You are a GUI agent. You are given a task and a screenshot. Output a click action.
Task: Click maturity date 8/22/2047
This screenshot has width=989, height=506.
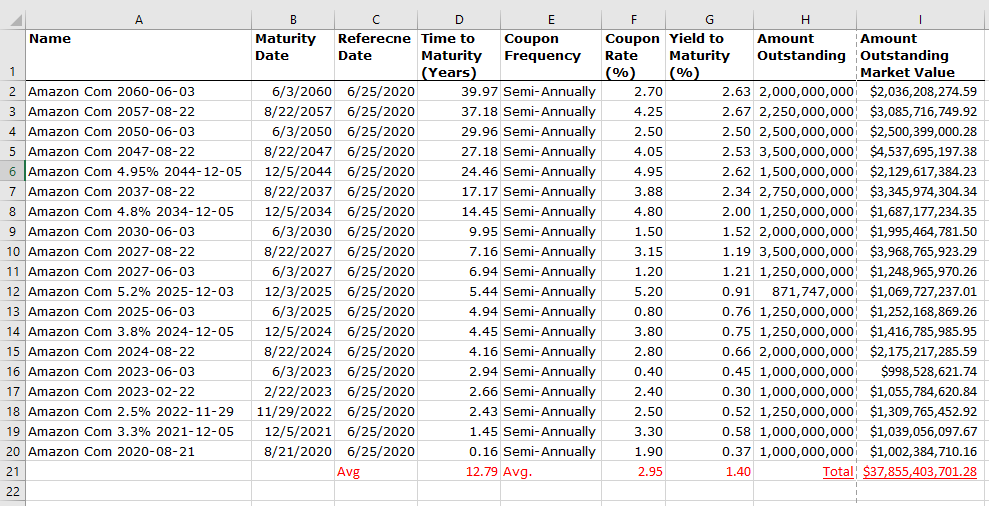pyautogui.click(x=293, y=151)
